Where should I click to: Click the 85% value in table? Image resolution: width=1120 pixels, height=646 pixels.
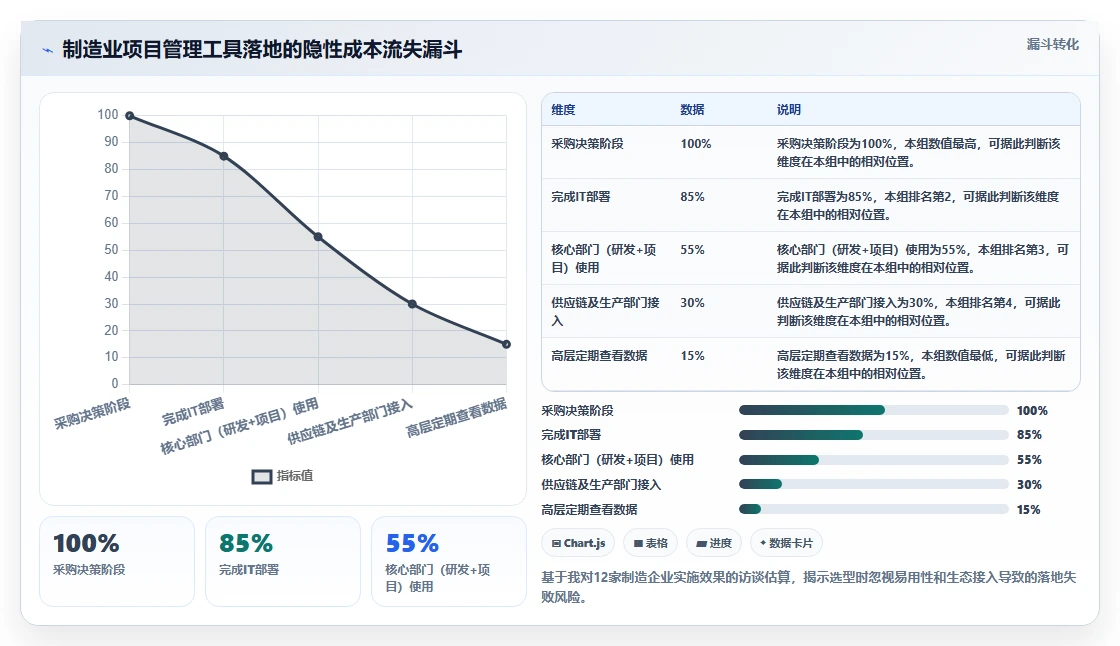692,197
